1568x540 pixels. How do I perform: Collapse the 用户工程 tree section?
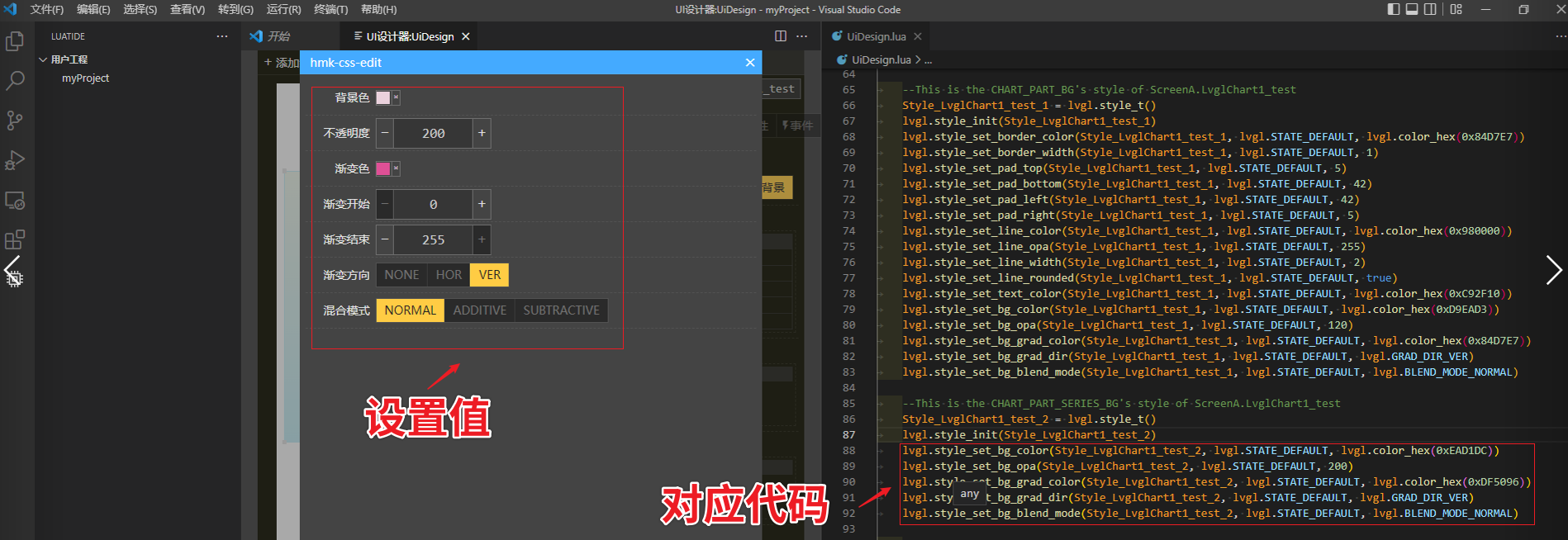43,59
